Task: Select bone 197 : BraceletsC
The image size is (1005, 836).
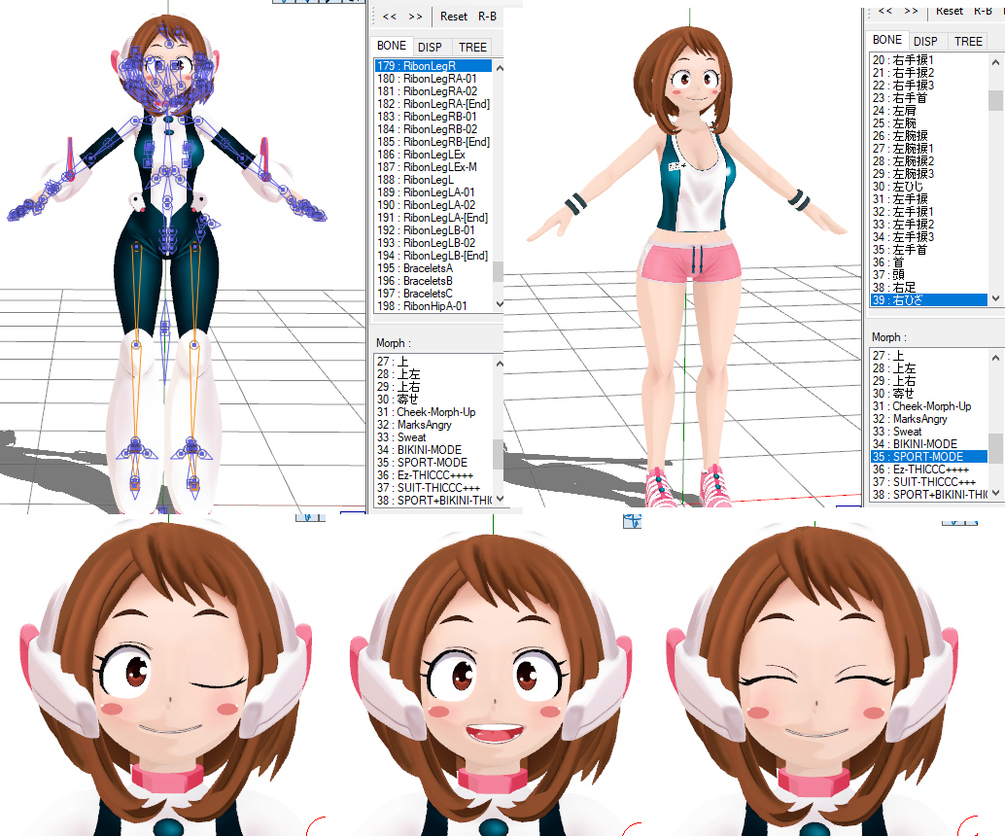Action: (433, 294)
